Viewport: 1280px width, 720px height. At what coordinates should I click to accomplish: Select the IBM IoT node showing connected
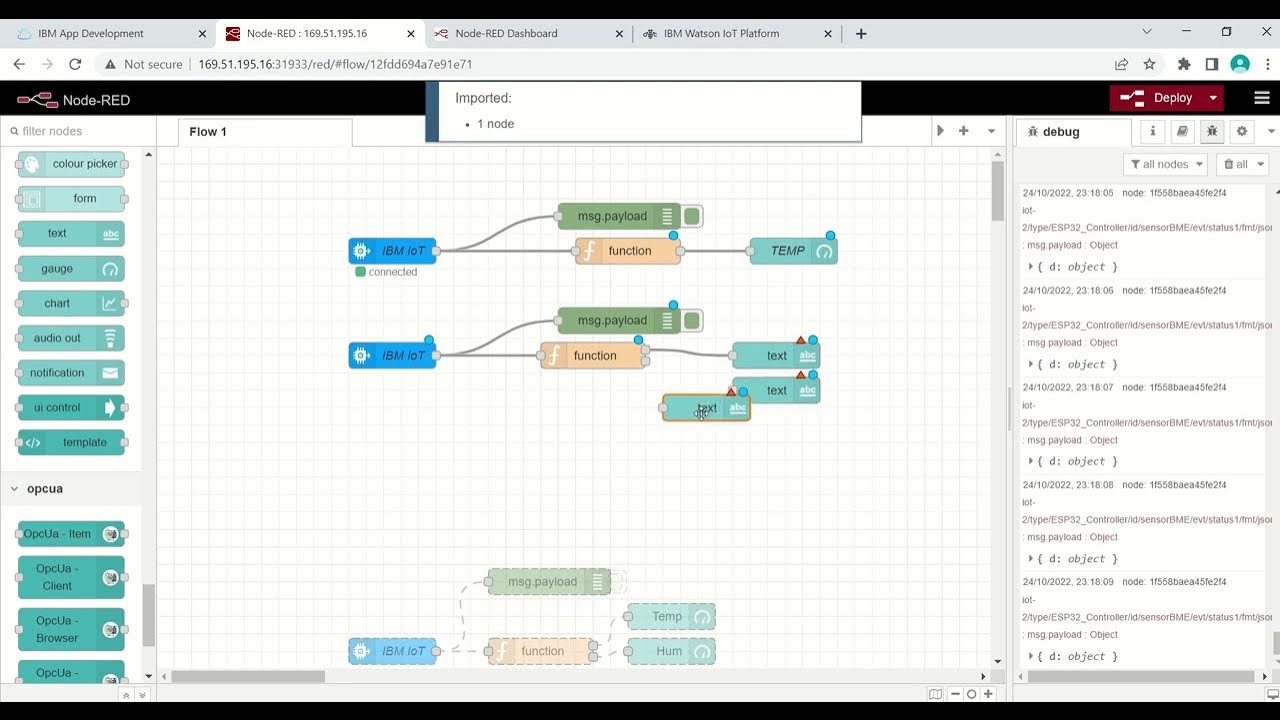coord(392,251)
